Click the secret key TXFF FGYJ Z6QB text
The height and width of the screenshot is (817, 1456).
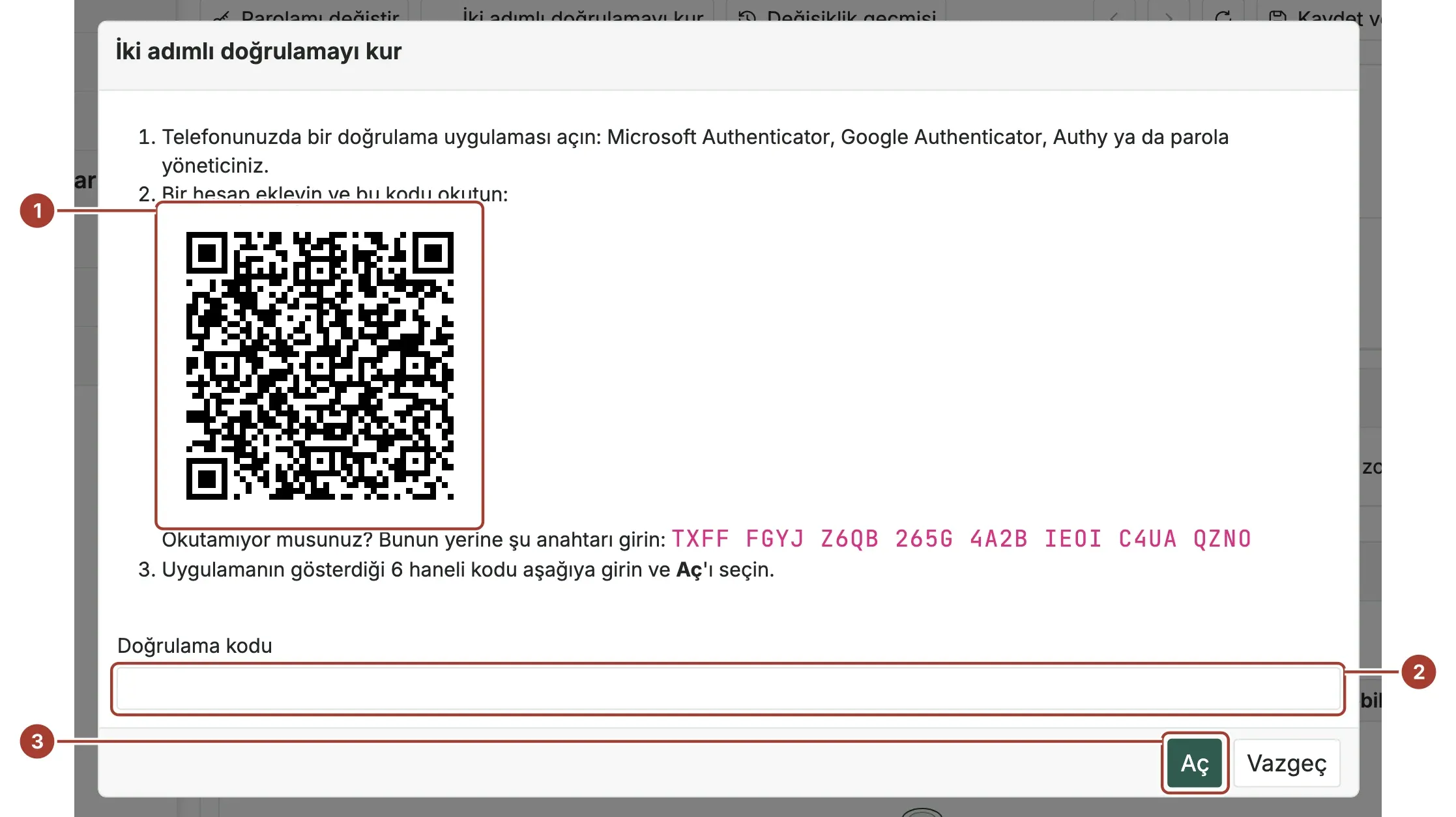point(961,539)
